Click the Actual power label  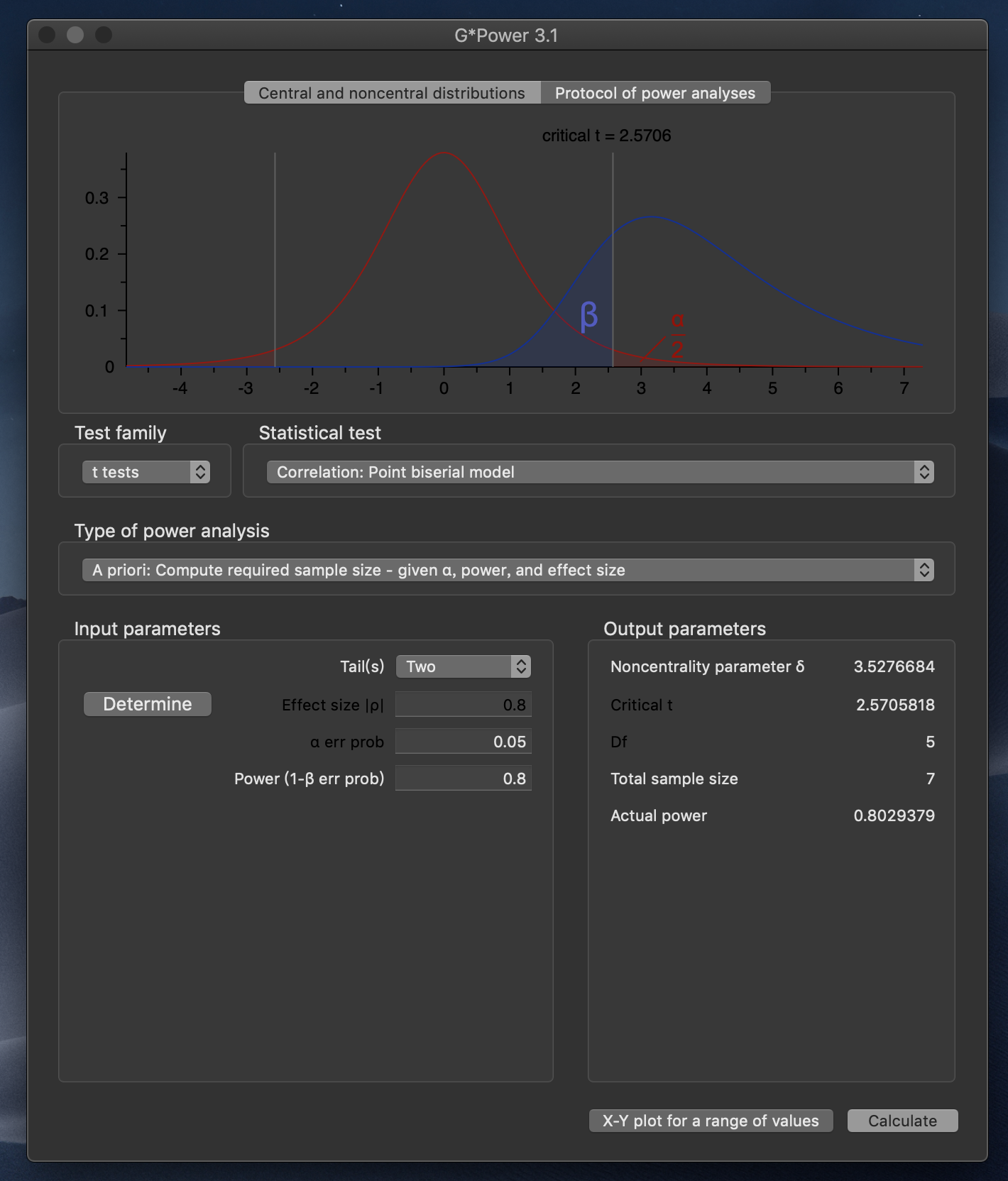[659, 815]
